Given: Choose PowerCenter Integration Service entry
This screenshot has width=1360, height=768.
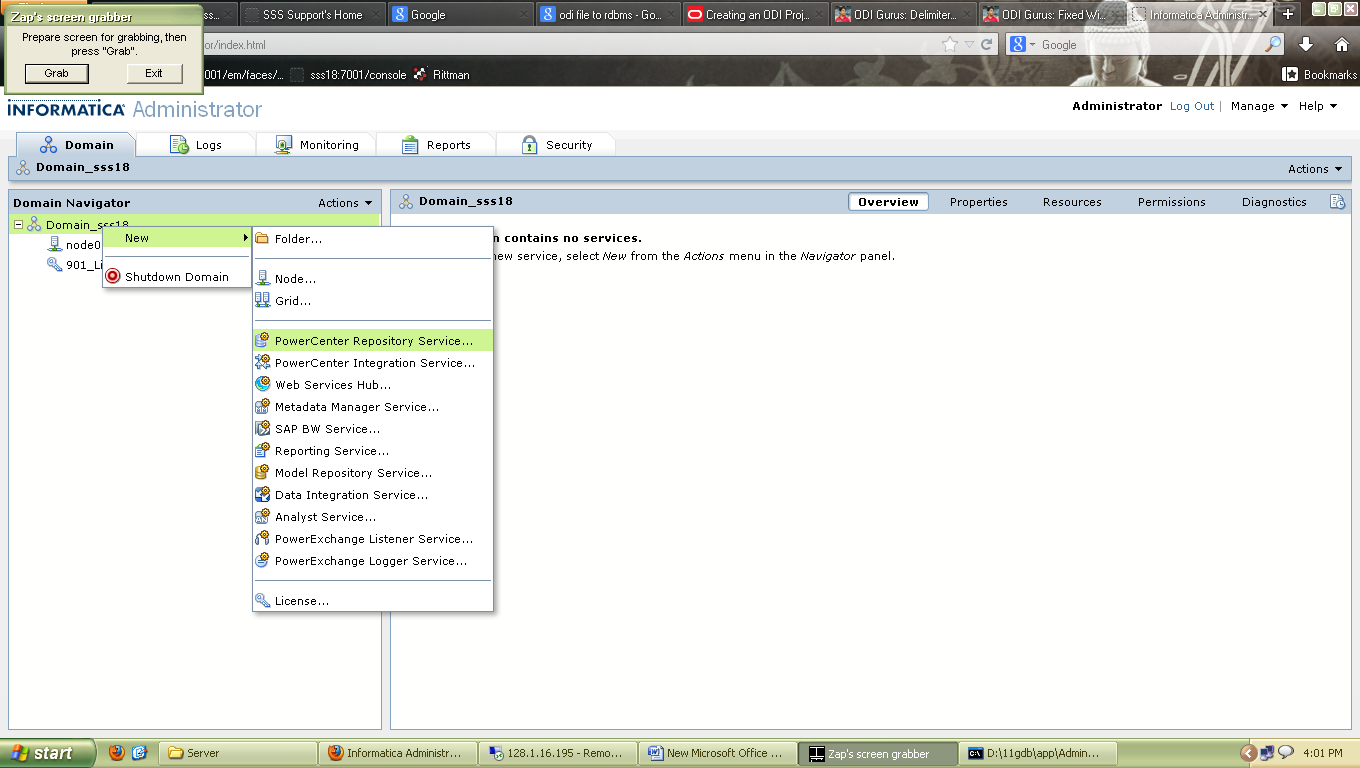Looking at the screenshot, I should (x=373, y=363).
